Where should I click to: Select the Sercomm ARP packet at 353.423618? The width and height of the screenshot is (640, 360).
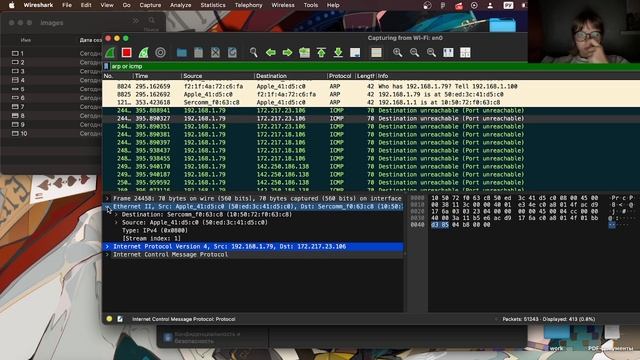point(371,102)
